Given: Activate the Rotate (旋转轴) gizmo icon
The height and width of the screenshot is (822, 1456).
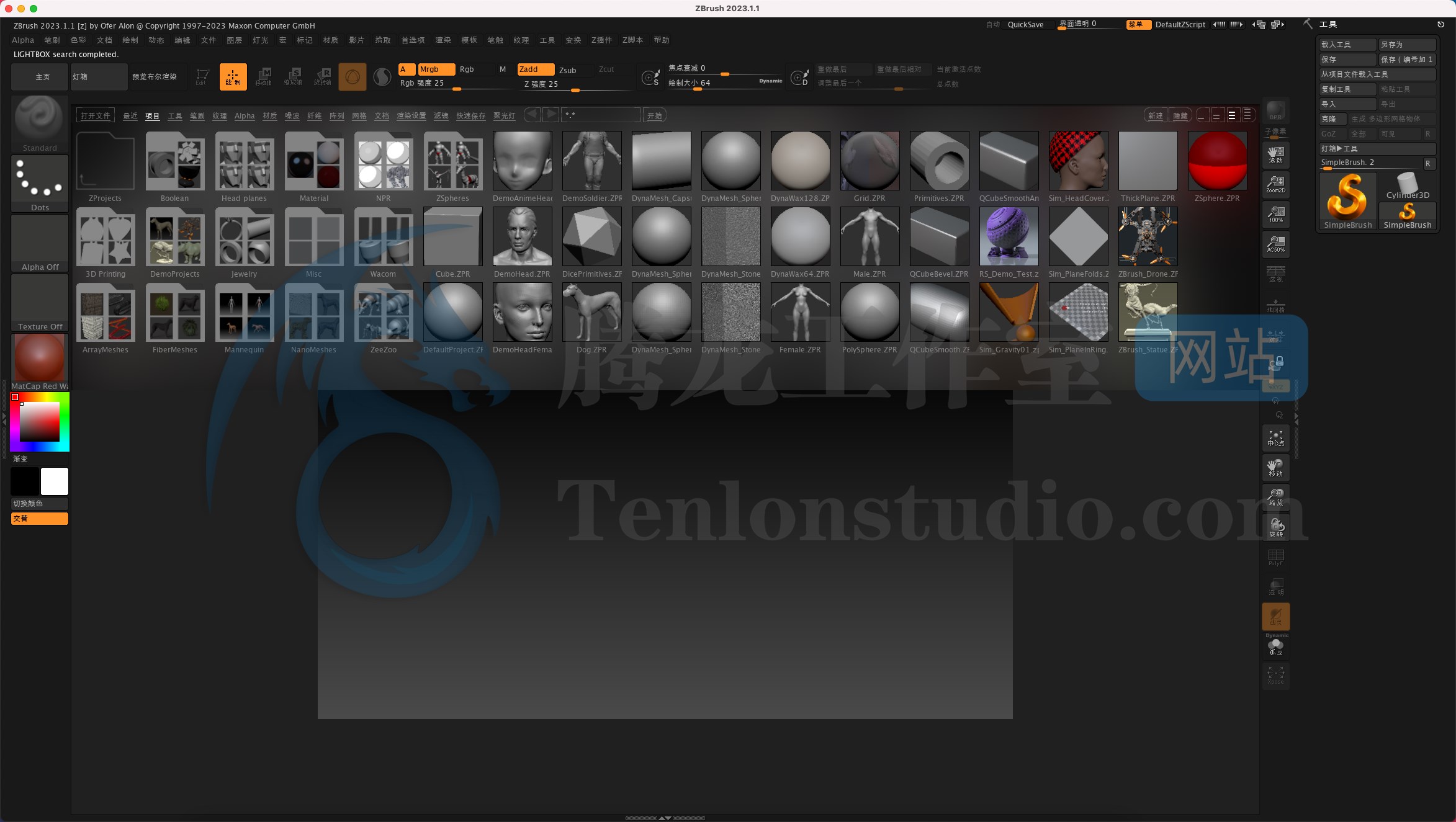Looking at the screenshot, I should tap(323, 77).
